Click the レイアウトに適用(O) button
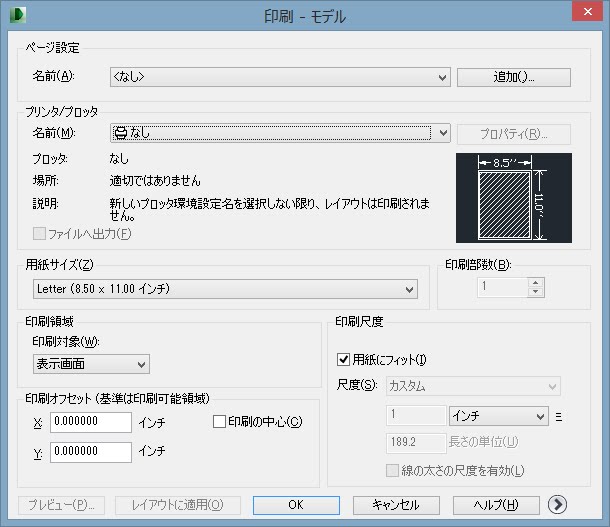Screen dimensions: 610x527 178,505
